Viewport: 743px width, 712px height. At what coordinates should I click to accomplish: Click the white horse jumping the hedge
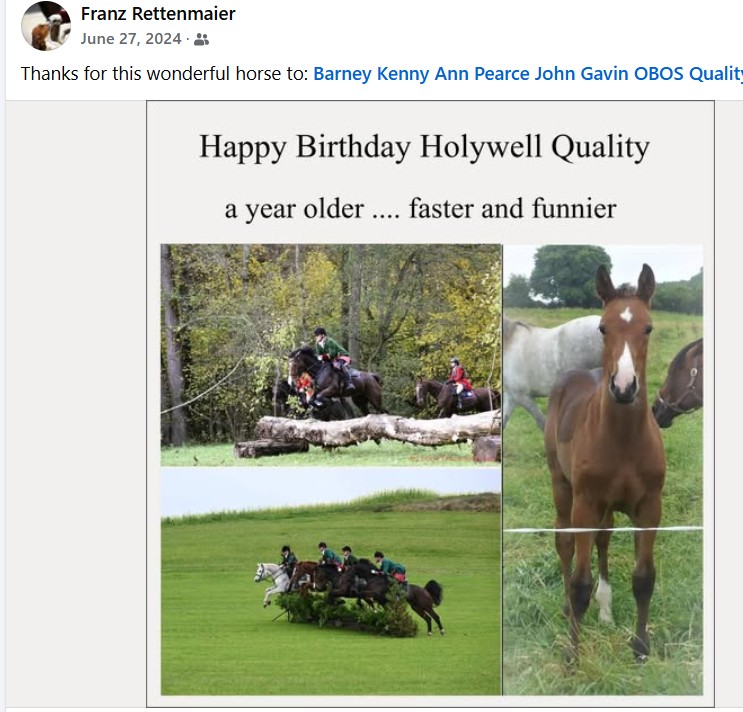click(x=273, y=582)
